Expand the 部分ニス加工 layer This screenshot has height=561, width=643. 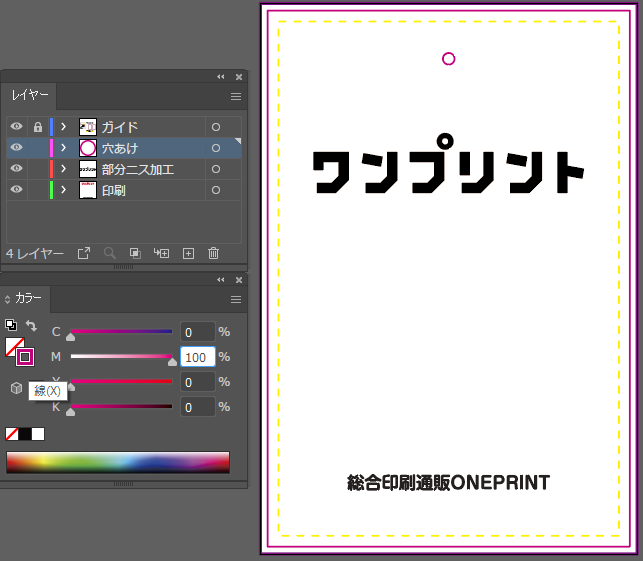coord(63,169)
